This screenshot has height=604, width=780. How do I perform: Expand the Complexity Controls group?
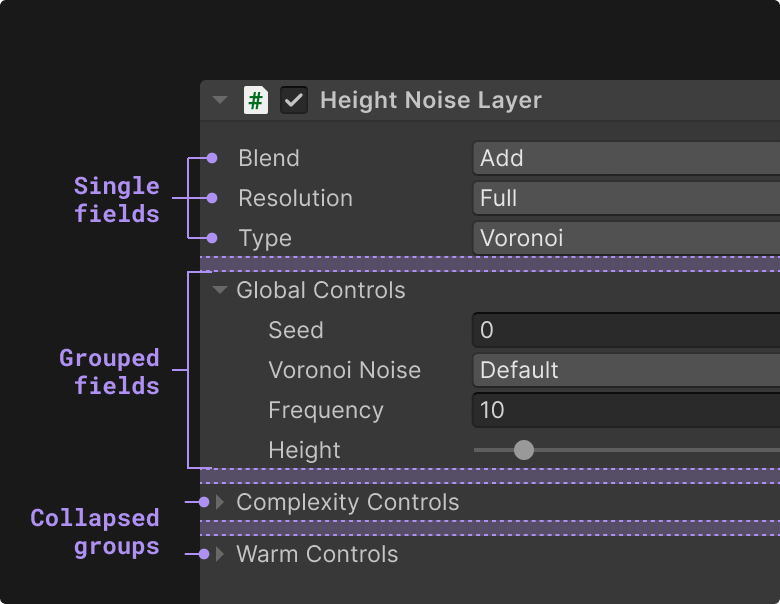[x=220, y=502]
